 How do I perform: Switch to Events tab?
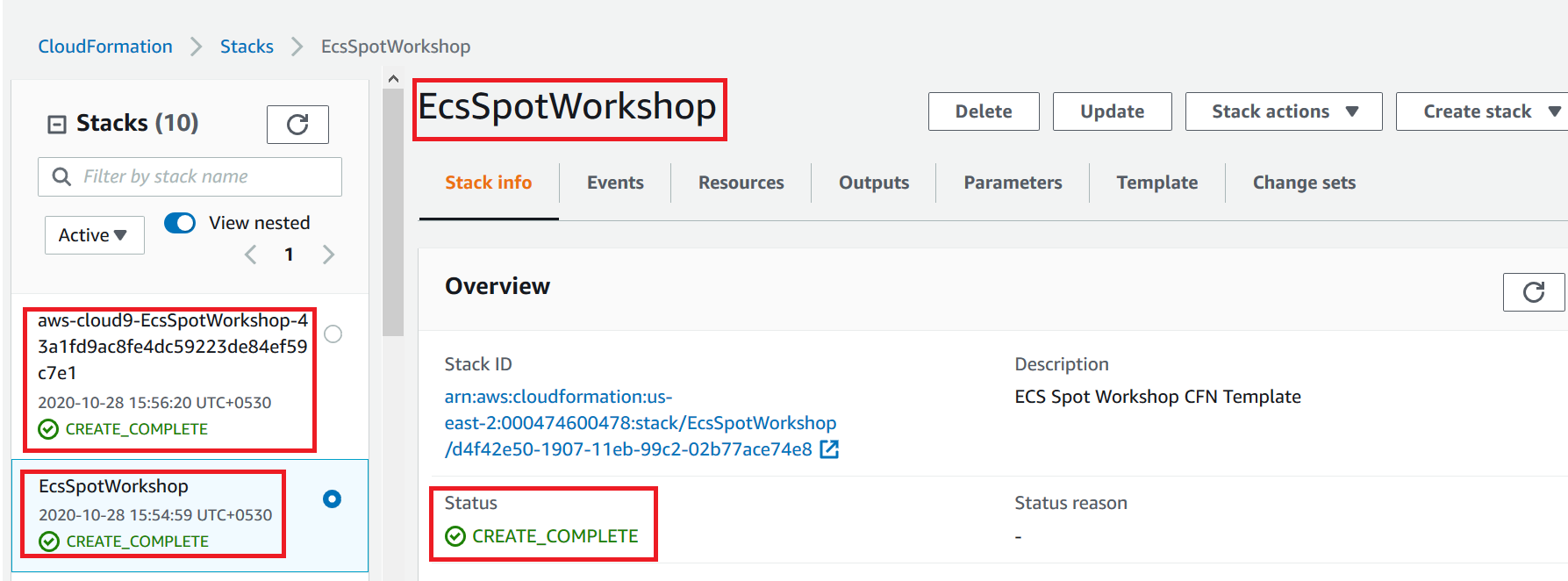[615, 183]
